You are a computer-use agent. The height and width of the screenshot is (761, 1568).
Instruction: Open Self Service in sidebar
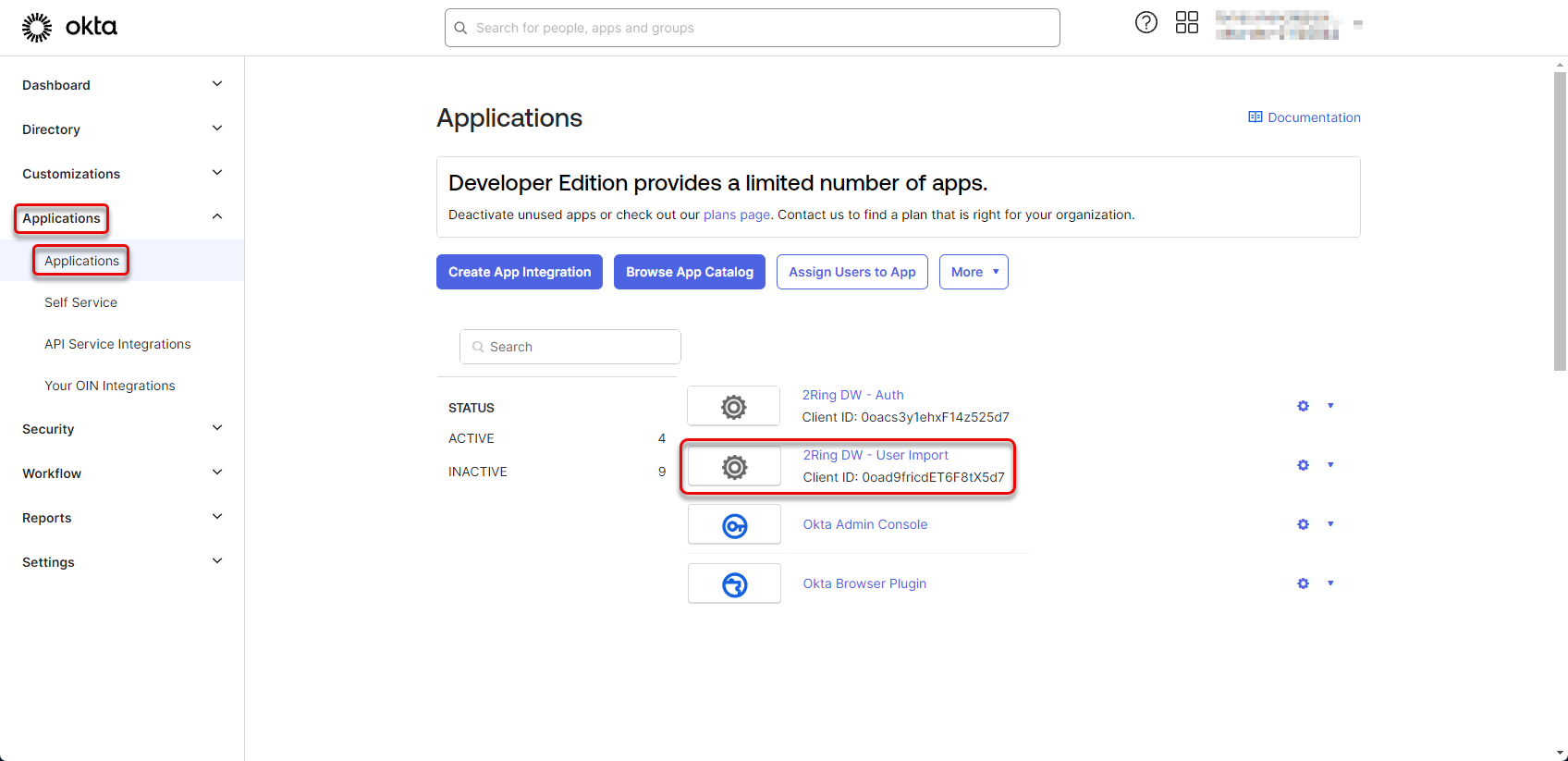click(x=80, y=302)
